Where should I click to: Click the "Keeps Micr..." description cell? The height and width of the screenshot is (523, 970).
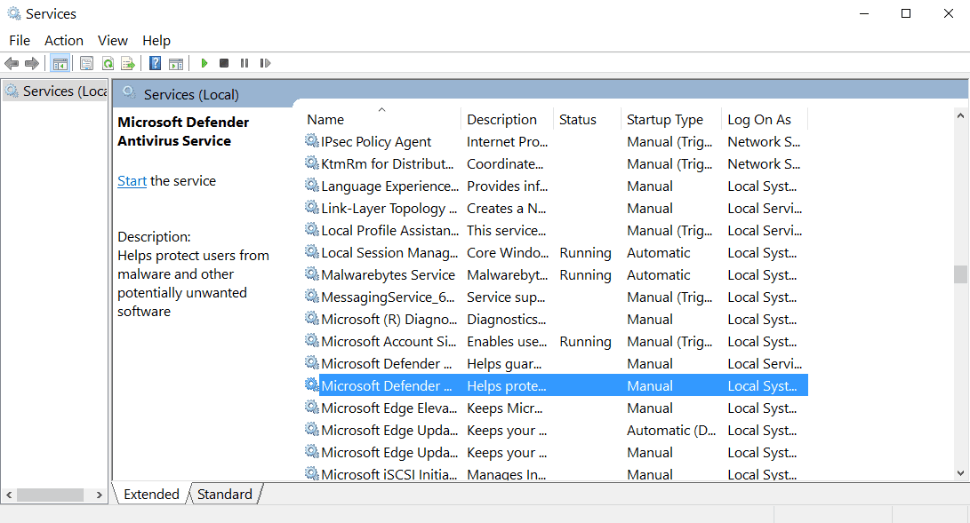pos(504,408)
